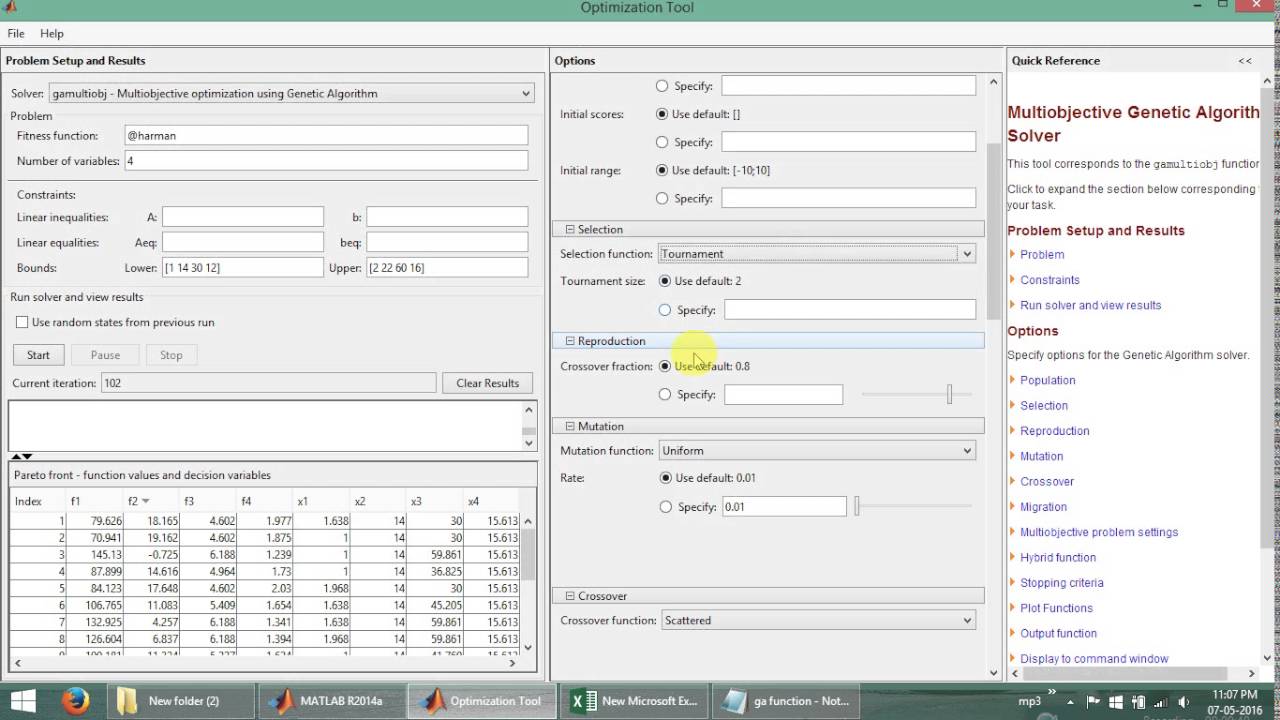
Task: Click the Lower bounds input field
Action: [x=243, y=268]
